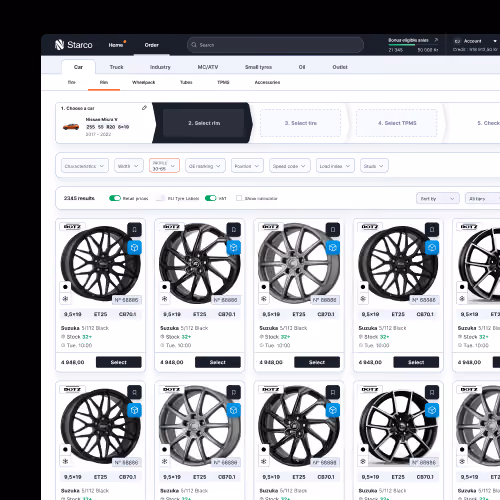Select the Wheelpack sub-tab

[x=144, y=82]
